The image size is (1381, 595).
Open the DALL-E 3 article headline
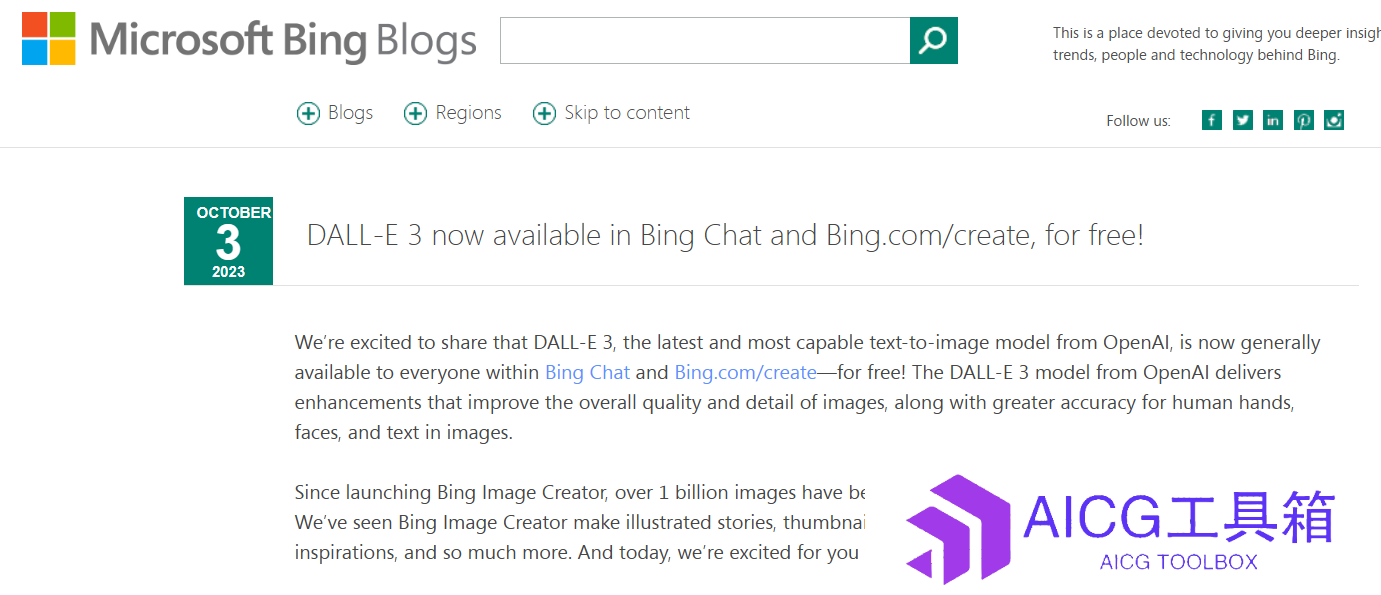725,235
